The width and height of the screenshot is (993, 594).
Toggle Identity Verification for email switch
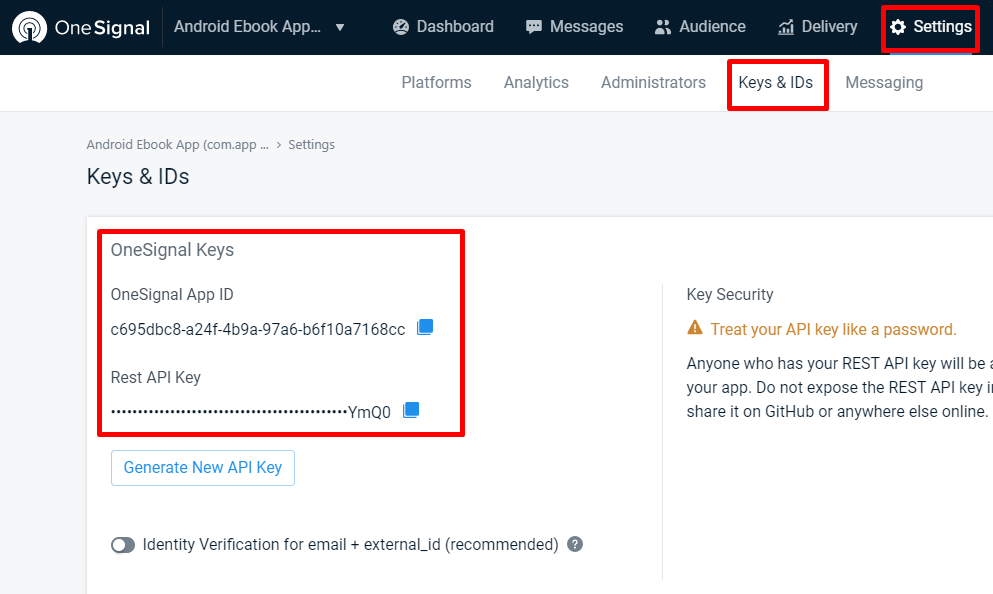tap(123, 545)
